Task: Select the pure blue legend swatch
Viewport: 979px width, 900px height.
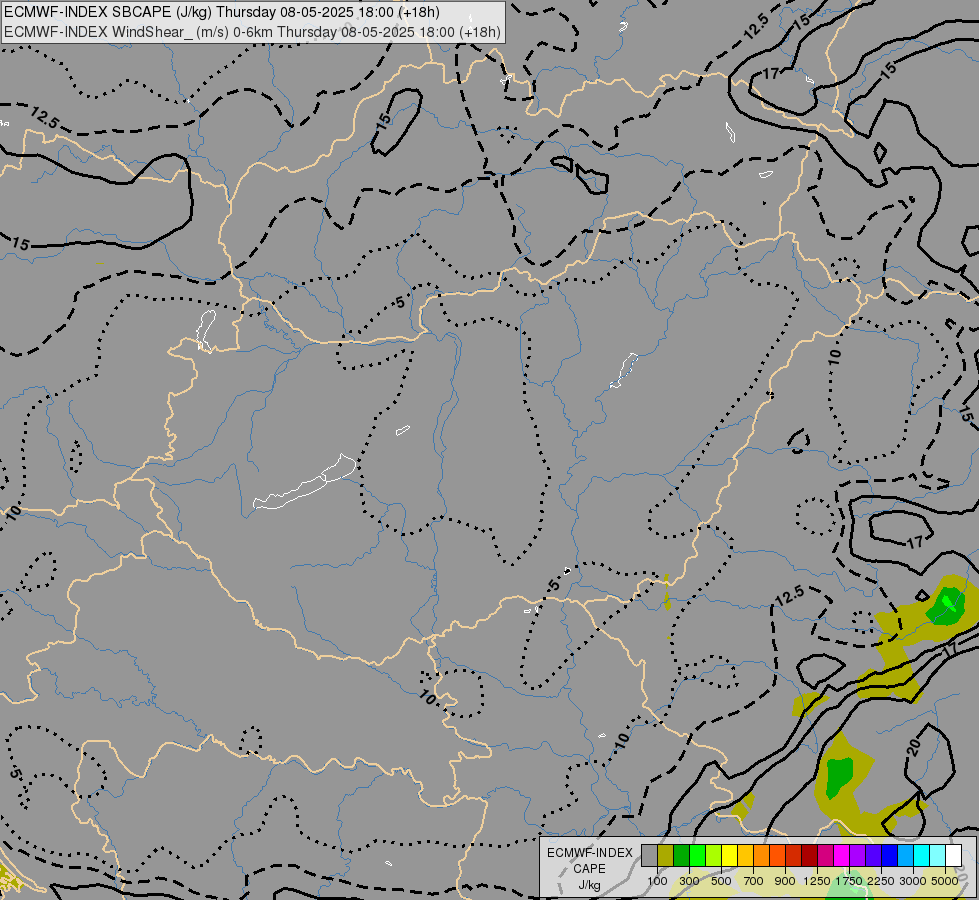Action: tap(889, 855)
